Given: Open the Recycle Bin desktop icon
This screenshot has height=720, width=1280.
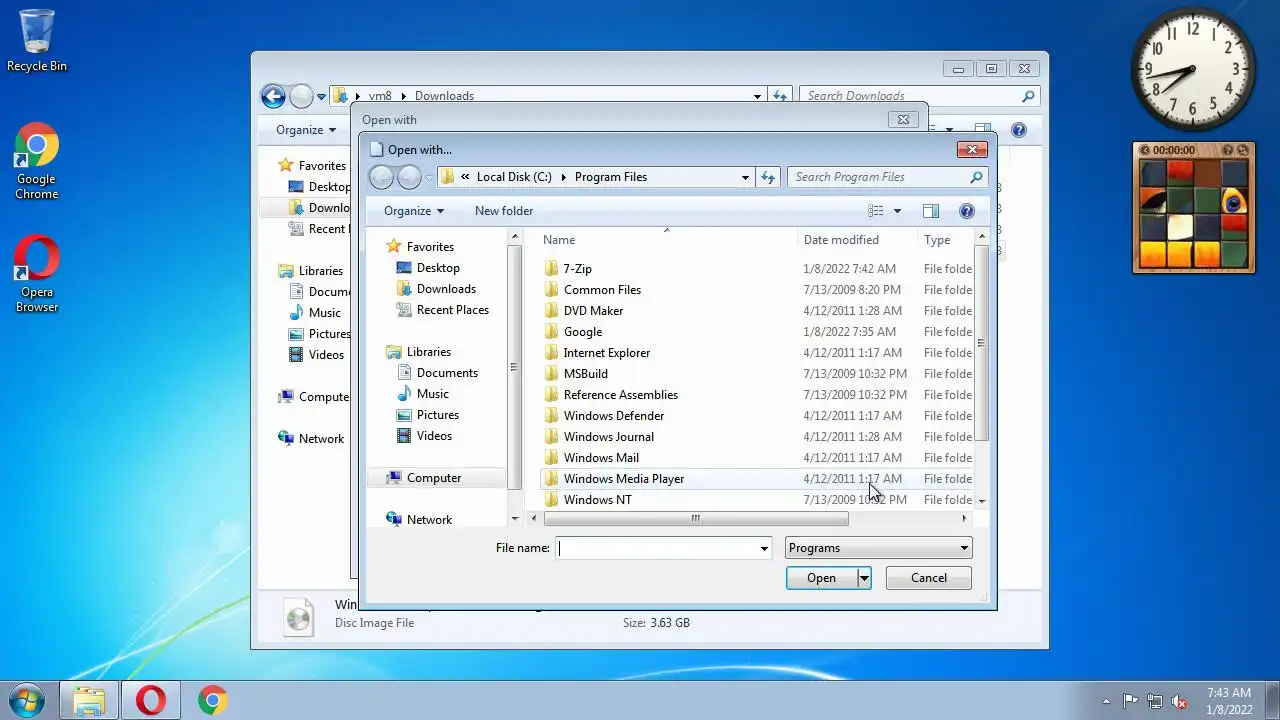Looking at the screenshot, I should click(x=37, y=41).
